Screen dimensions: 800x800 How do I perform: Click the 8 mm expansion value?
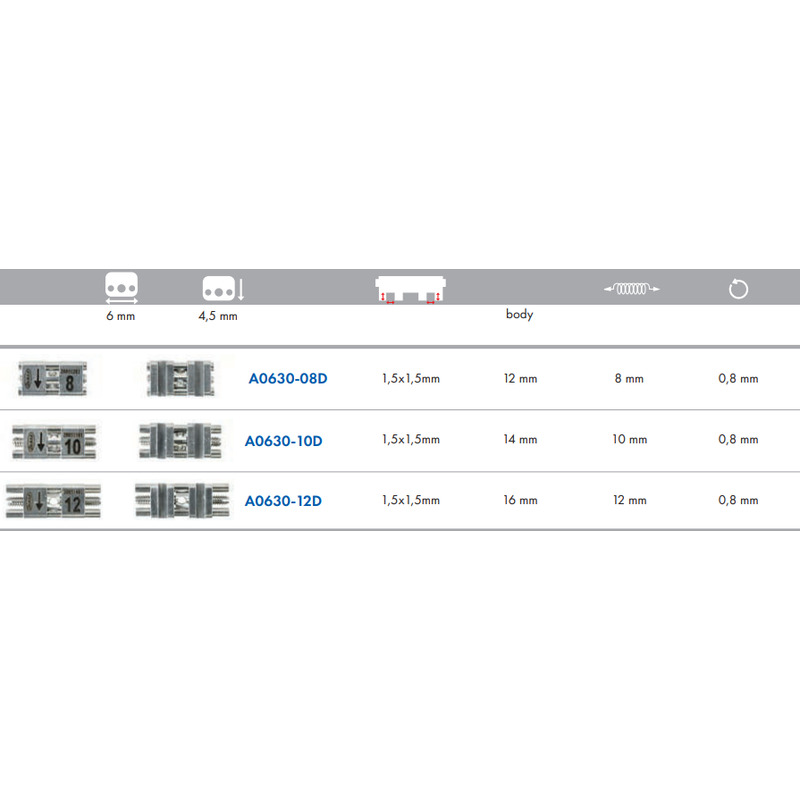pyautogui.click(x=629, y=379)
